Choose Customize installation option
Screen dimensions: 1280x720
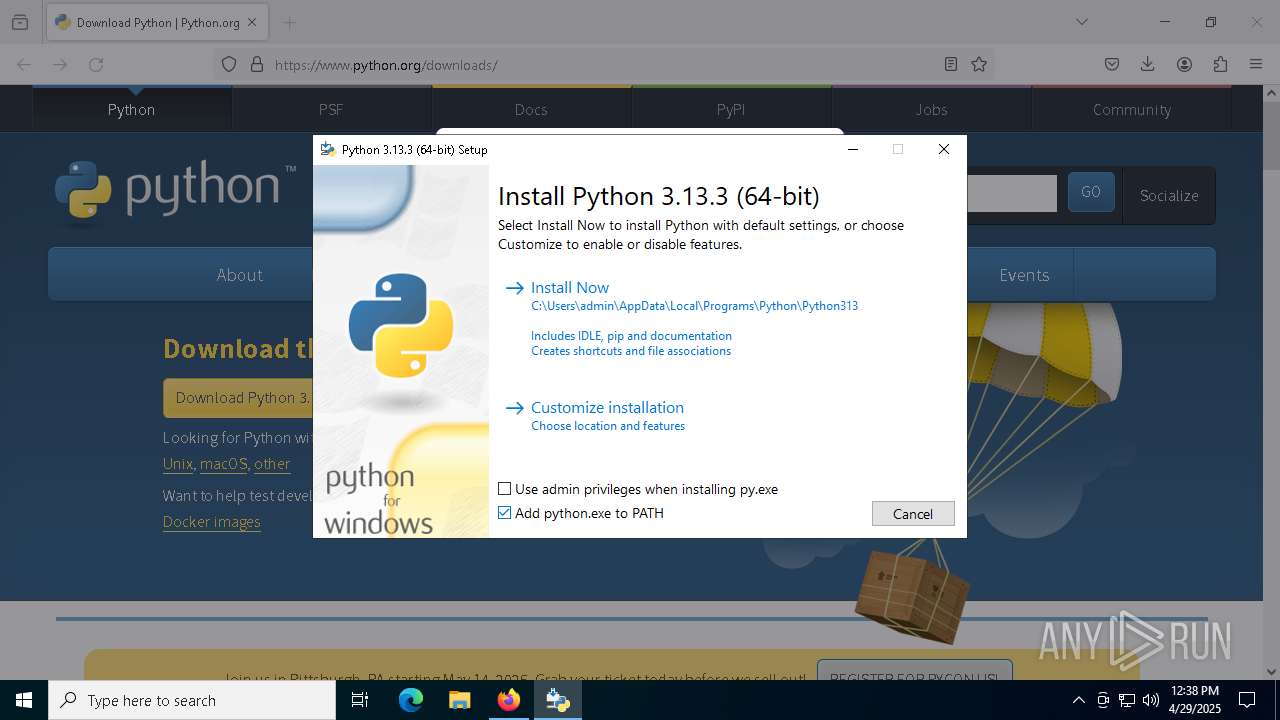pyautogui.click(x=607, y=407)
